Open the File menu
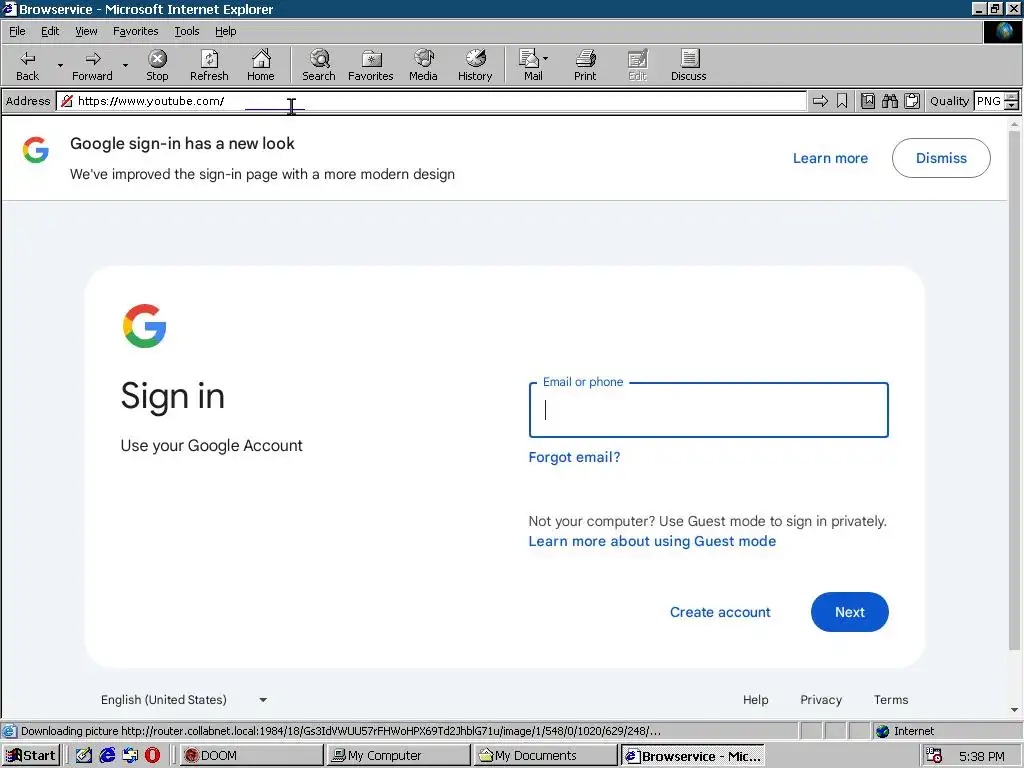Screen dimensions: 1024x768 [x=17, y=31]
